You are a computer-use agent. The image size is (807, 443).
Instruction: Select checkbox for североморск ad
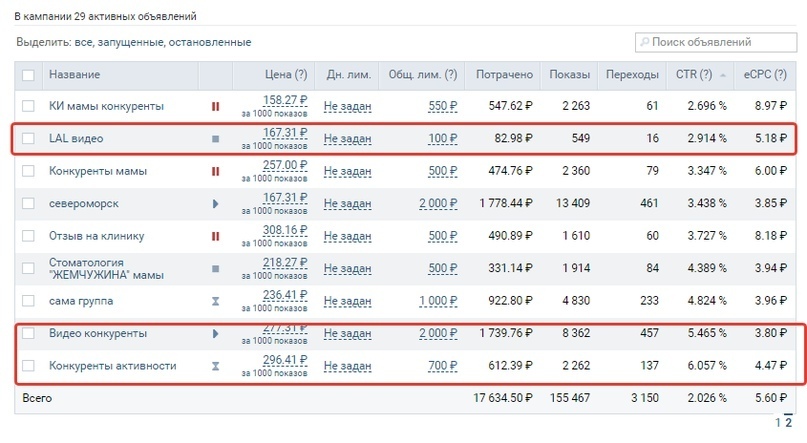click(x=28, y=204)
